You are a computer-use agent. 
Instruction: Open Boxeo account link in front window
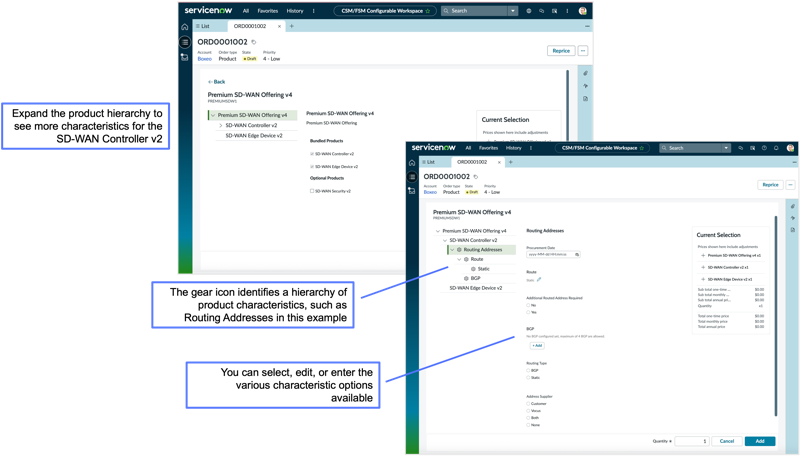(x=430, y=192)
